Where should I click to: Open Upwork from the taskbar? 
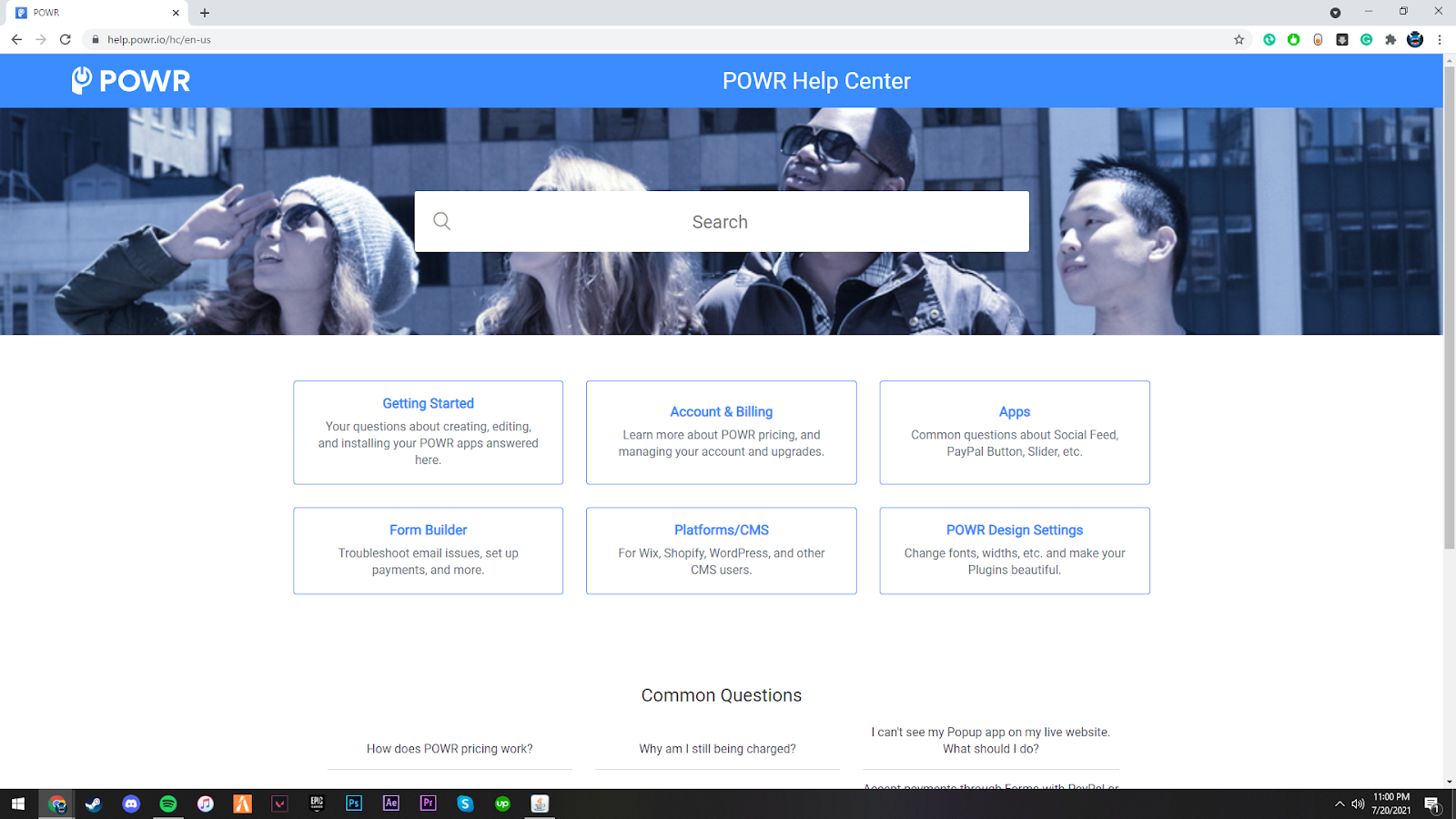tap(502, 804)
